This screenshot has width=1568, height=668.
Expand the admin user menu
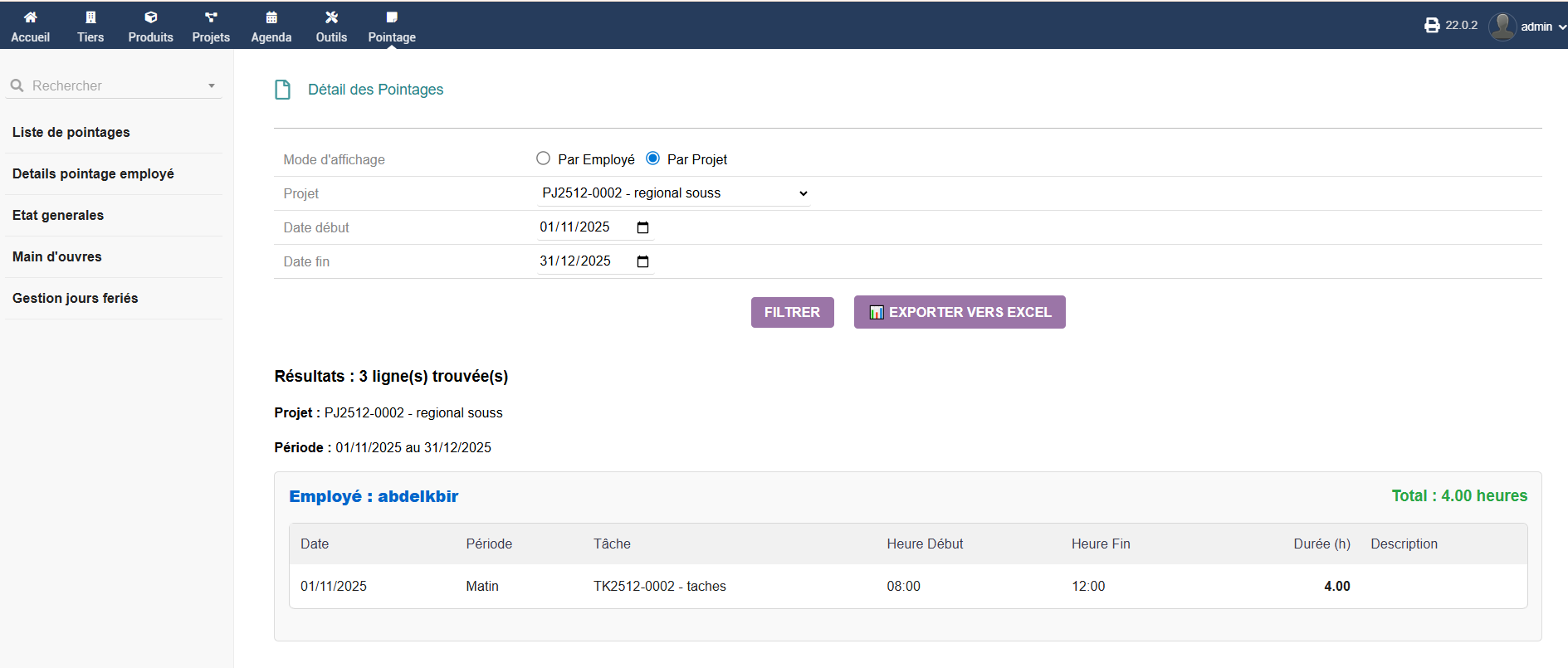tap(1527, 27)
